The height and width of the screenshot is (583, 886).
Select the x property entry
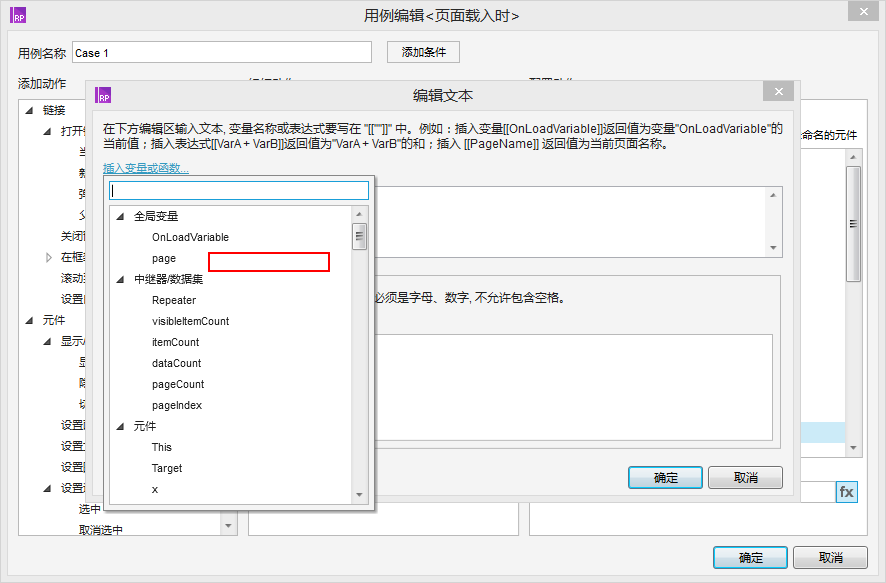(x=155, y=489)
